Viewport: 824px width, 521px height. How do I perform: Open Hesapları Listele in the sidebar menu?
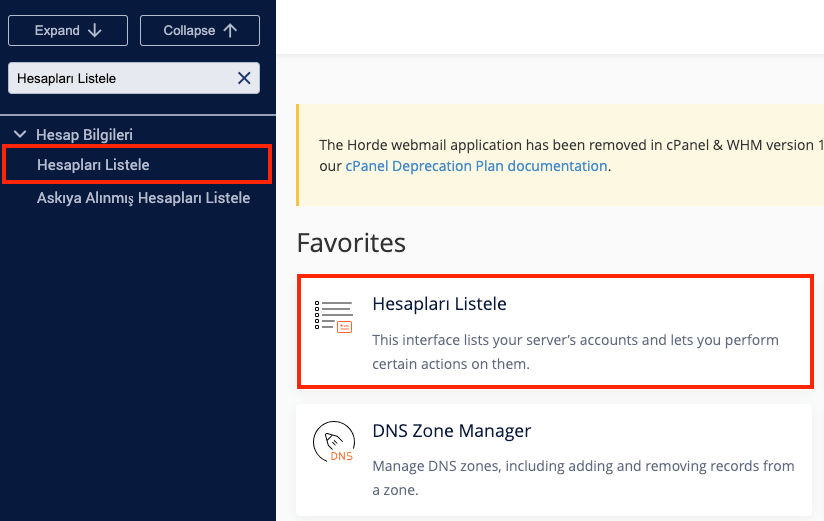[x=93, y=164]
